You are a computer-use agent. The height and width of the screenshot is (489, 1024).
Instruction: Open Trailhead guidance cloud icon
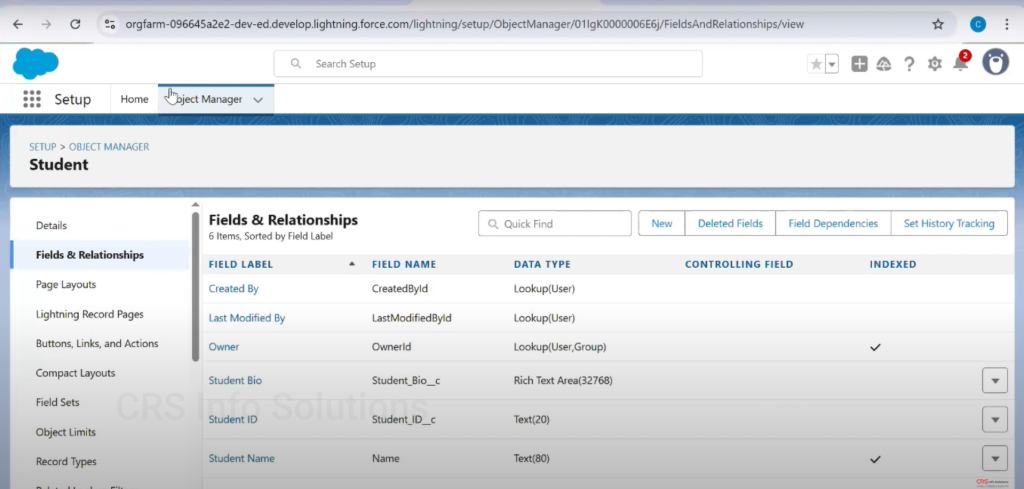(x=884, y=64)
